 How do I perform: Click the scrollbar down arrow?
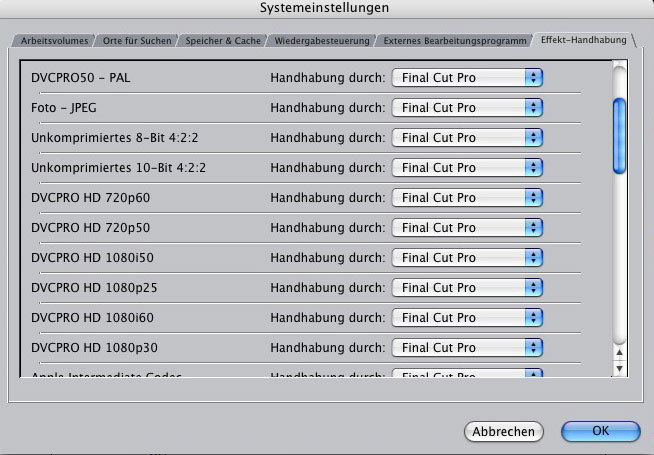click(x=619, y=369)
